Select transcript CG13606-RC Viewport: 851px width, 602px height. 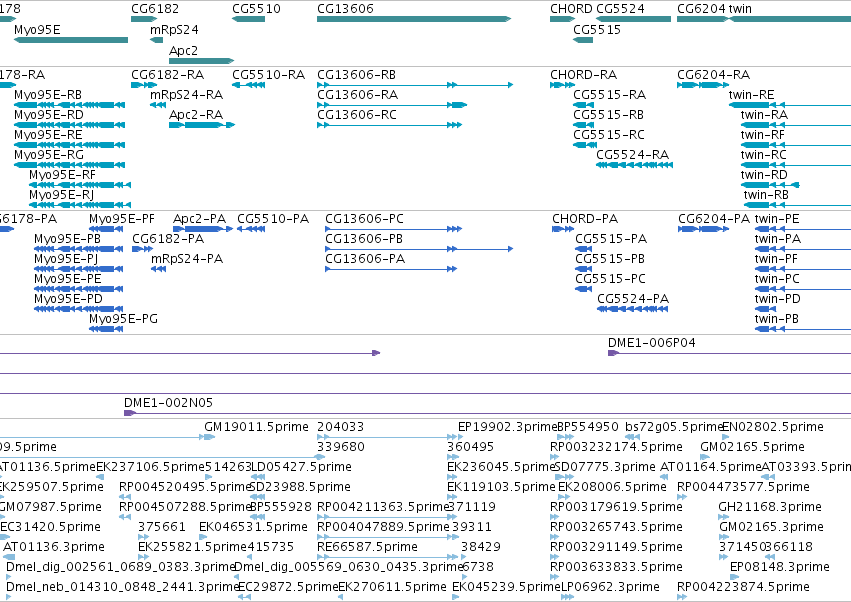pyautogui.click(x=357, y=115)
